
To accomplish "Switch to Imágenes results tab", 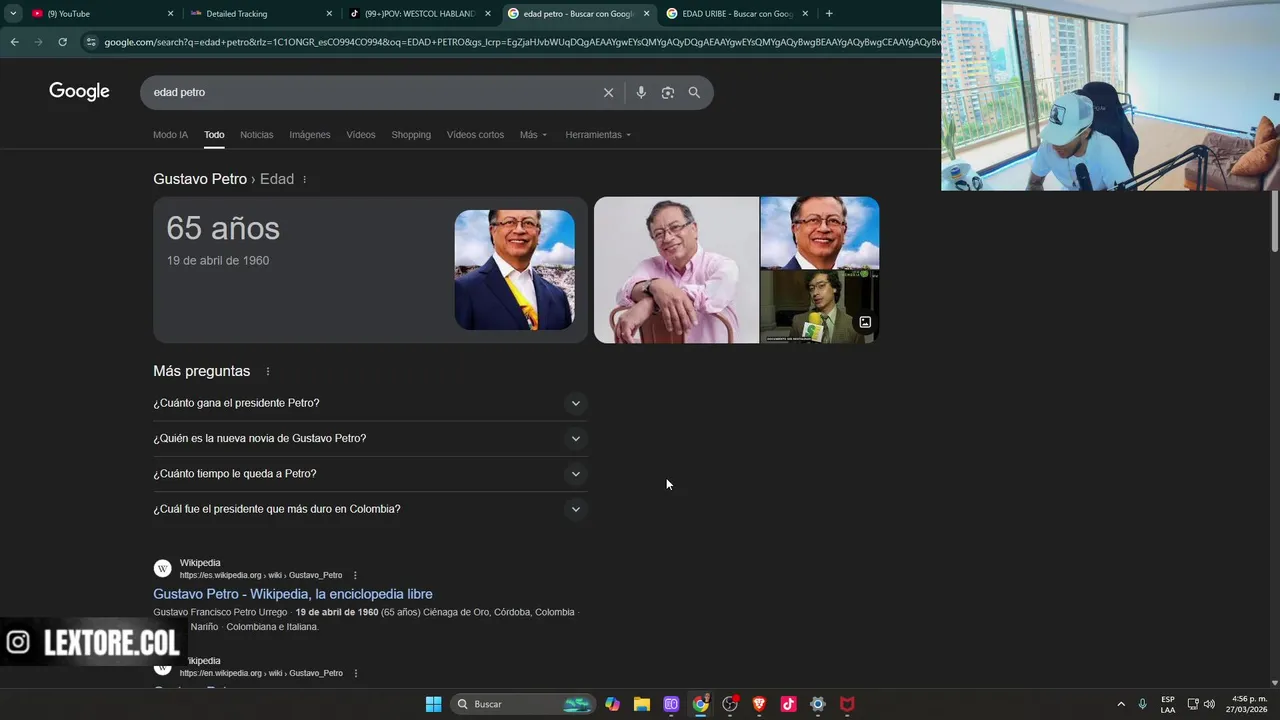I will (310, 135).
